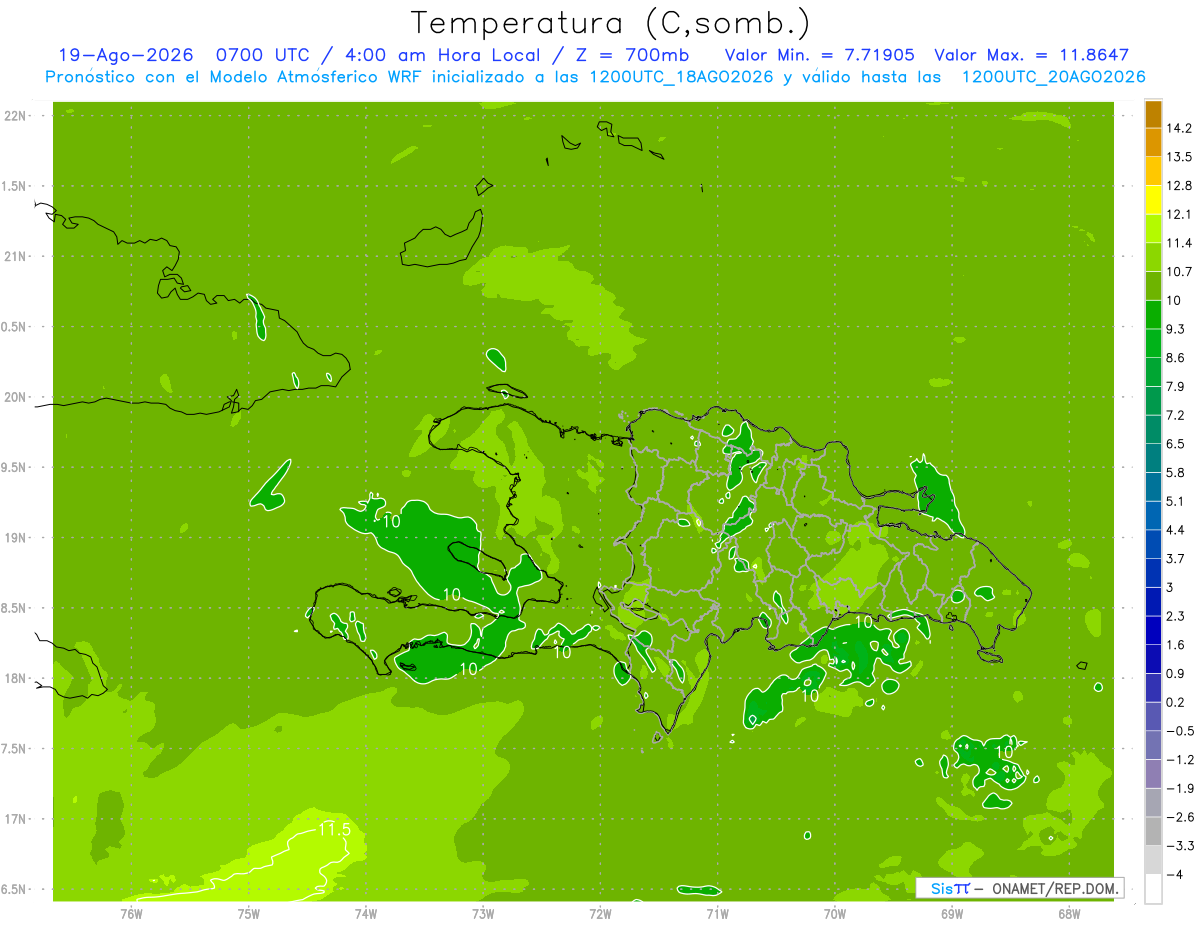Screen dimensions: 1200x927
Task: Click the "-0.5" colorbar value
Action: click(x=1179, y=731)
